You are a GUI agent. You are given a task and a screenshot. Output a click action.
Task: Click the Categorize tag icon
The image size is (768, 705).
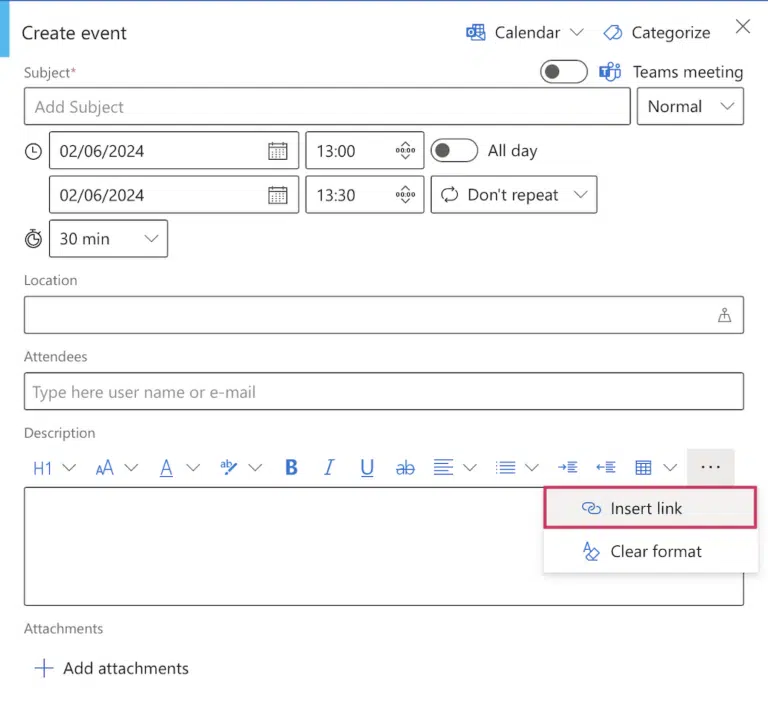(613, 33)
